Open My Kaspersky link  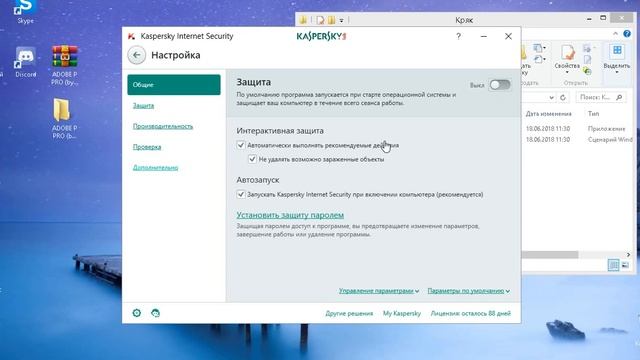(x=402, y=313)
